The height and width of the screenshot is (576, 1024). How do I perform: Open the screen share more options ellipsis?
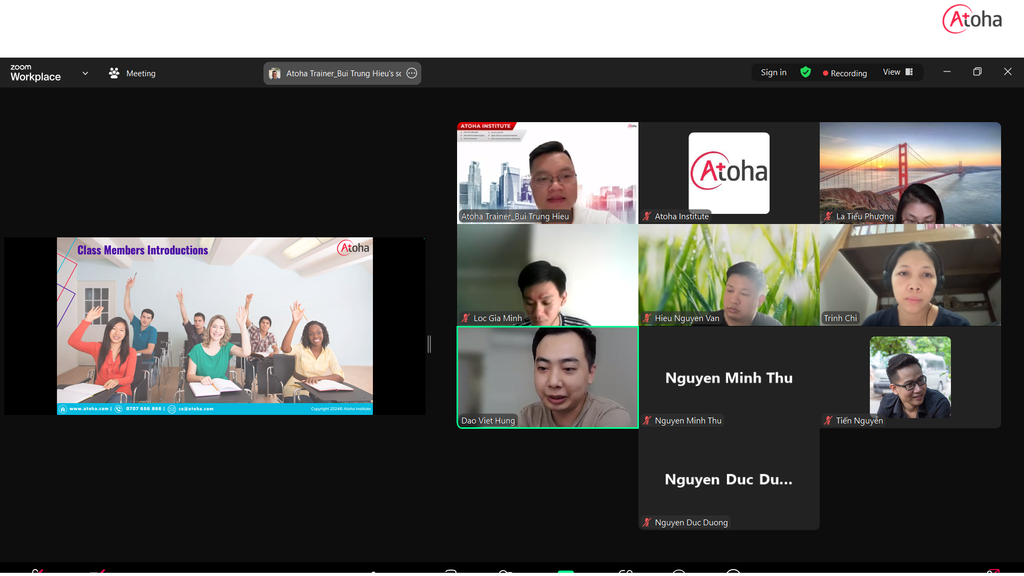[x=411, y=73]
